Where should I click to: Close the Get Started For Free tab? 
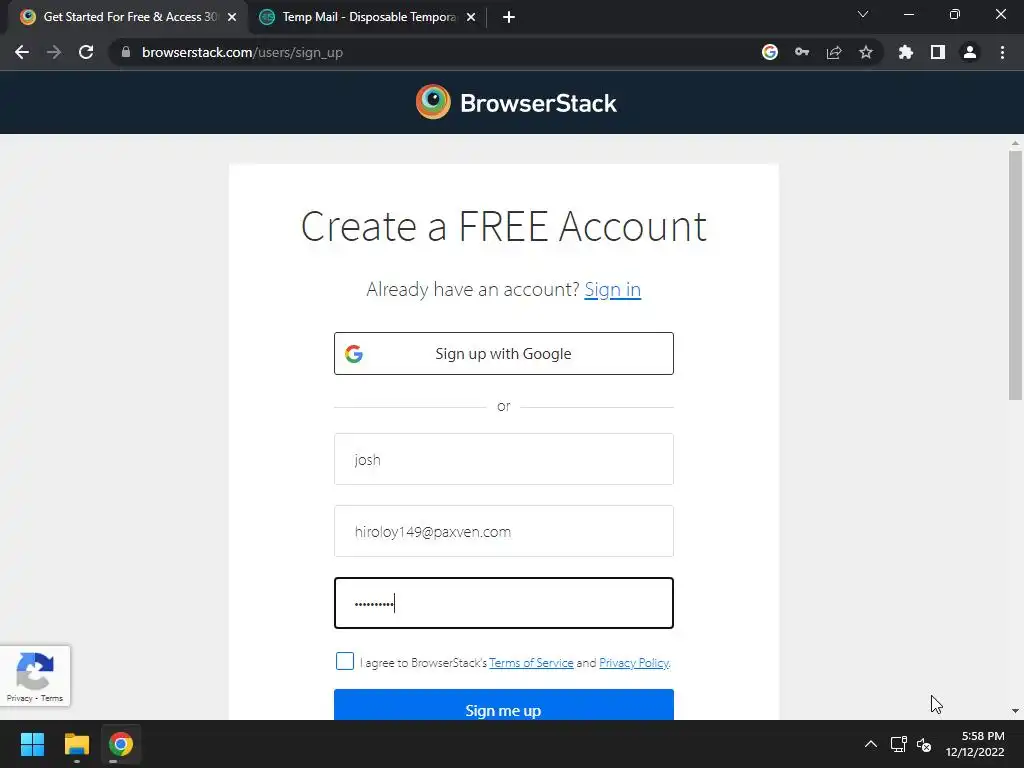pos(232,17)
